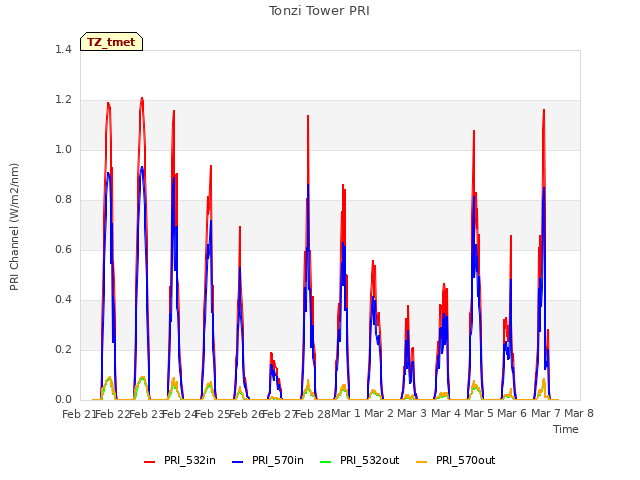Click the Feb 25 x-axis label

coord(213,414)
